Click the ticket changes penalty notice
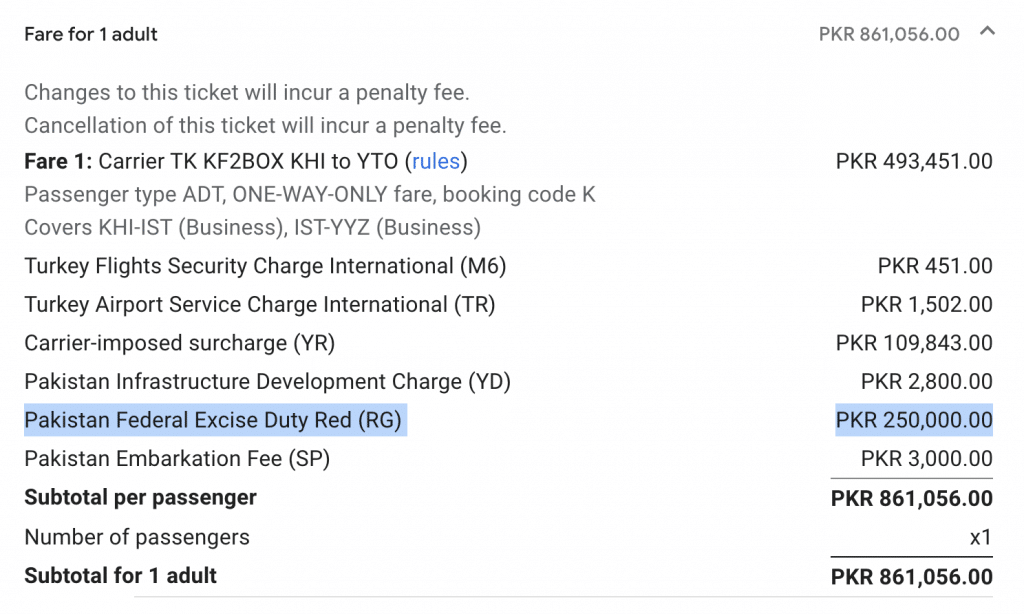Image resolution: width=1024 pixels, height=614 pixels. coord(246,93)
